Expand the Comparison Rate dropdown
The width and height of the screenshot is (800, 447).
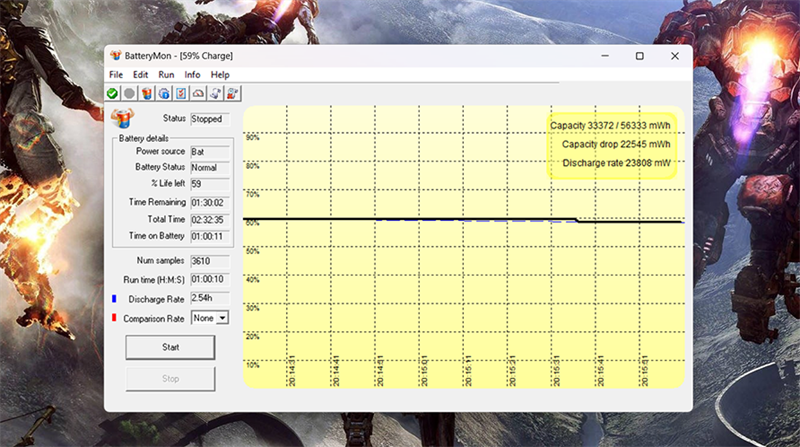click(x=222, y=318)
